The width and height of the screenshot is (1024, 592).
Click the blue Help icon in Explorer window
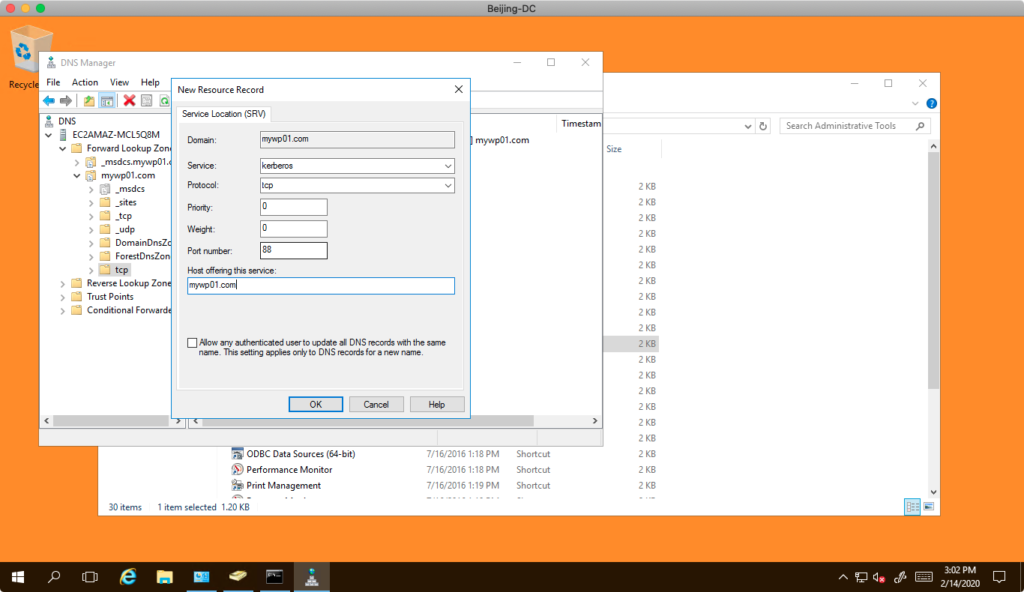tap(931, 104)
